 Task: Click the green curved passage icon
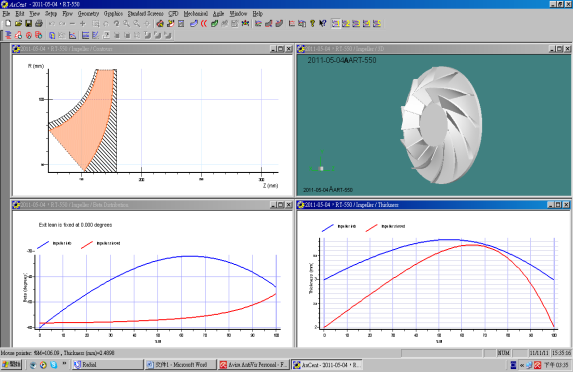point(215,24)
